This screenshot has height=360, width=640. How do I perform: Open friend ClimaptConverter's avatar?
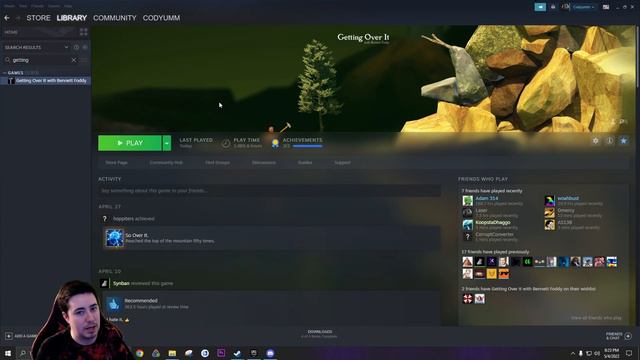(467, 236)
